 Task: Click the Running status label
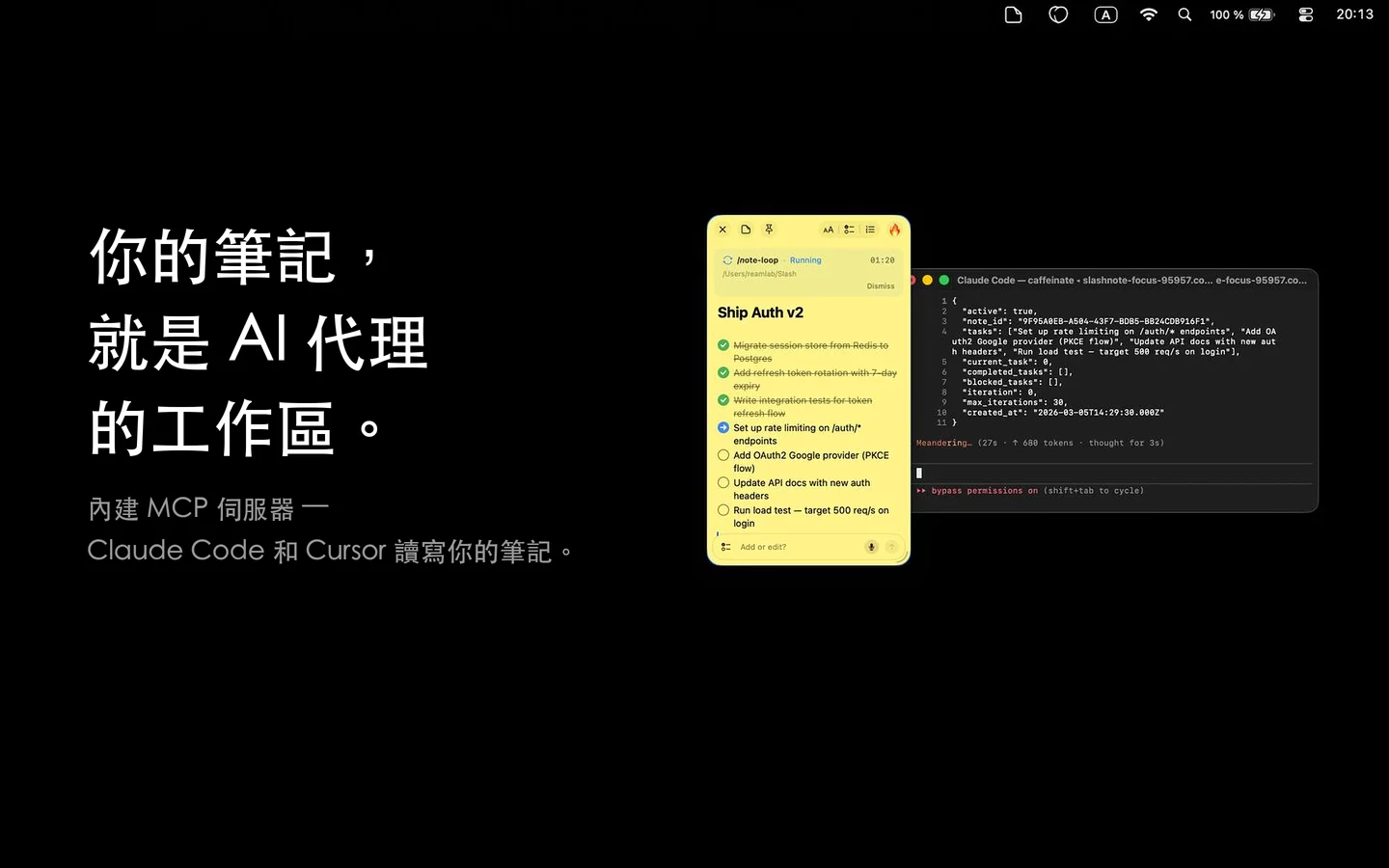pyautogui.click(x=805, y=260)
